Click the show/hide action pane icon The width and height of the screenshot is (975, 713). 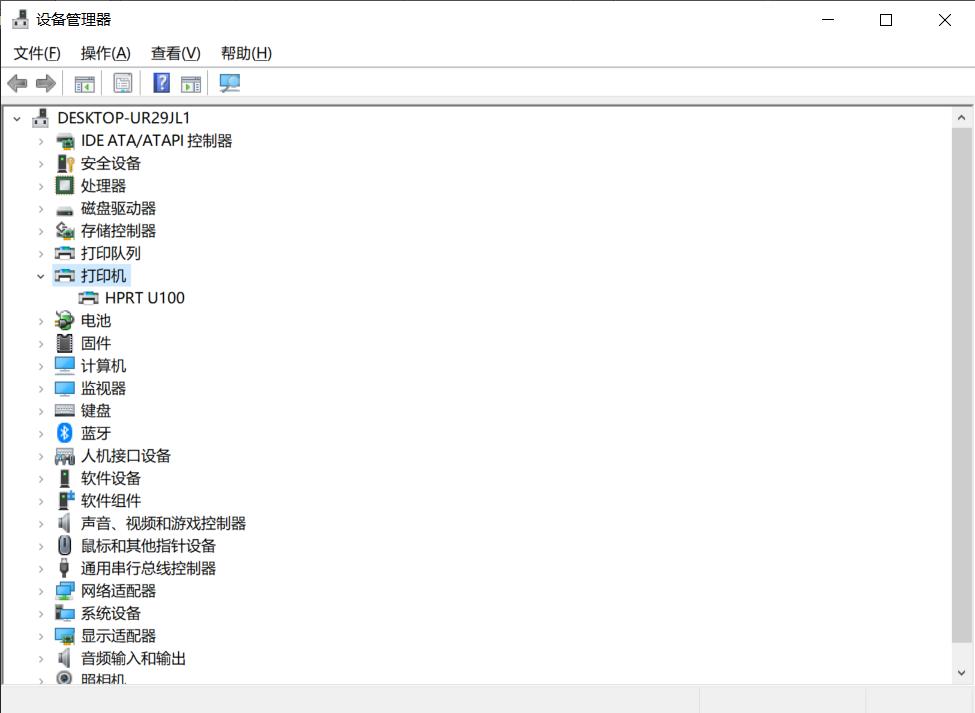click(x=191, y=83)
